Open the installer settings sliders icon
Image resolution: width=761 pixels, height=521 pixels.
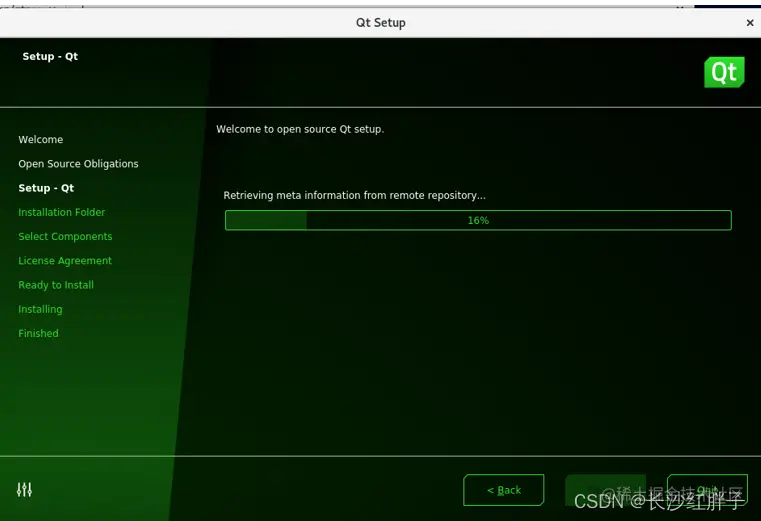tap(24, 489)
